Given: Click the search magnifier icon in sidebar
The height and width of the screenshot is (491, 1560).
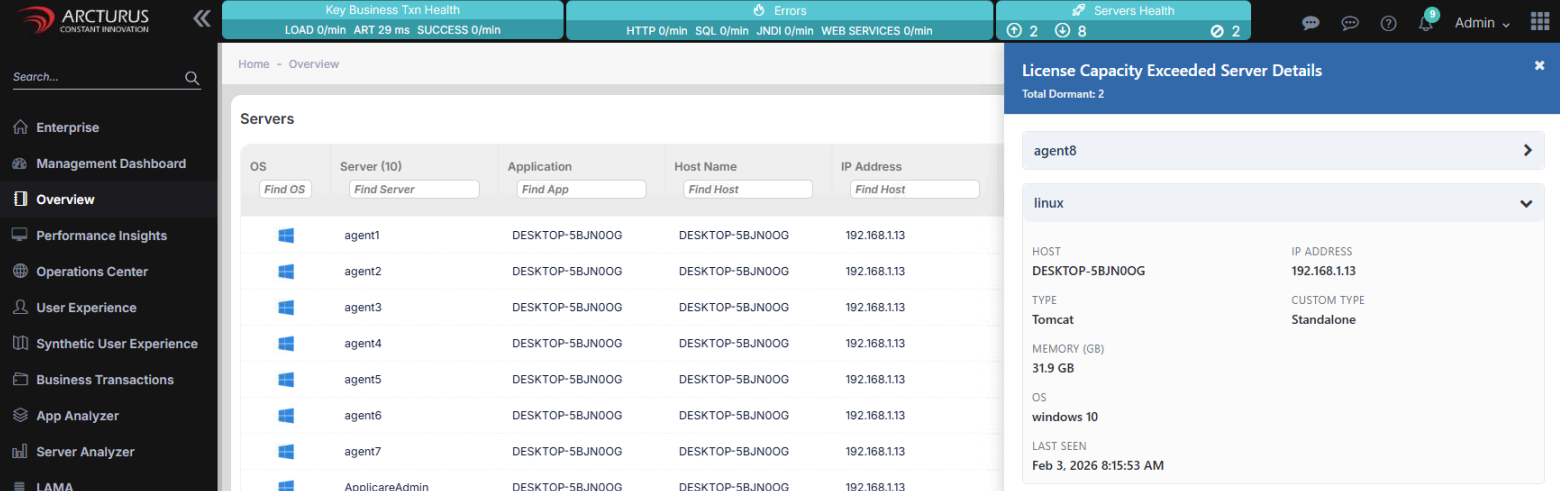Looking at the screenshot, I should click(192, 77).
